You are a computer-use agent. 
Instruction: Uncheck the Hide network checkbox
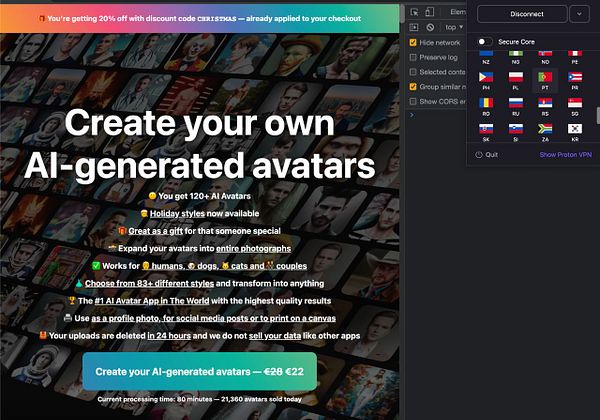413,42
